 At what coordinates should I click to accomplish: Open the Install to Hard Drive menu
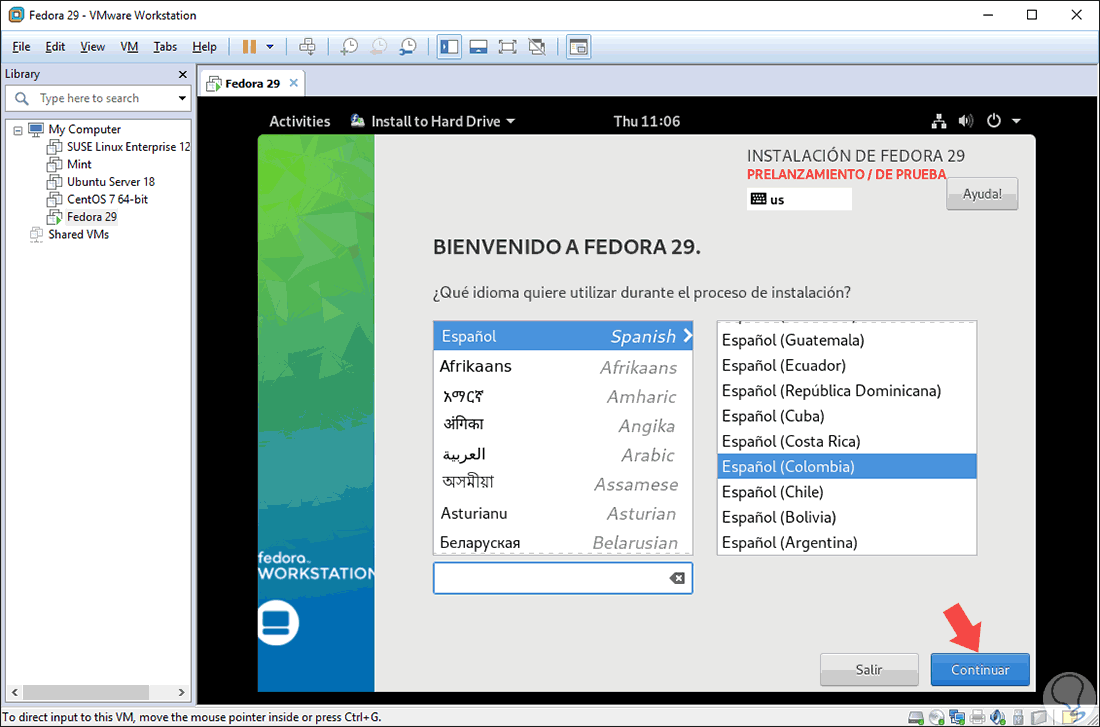[x=432, y=120]
